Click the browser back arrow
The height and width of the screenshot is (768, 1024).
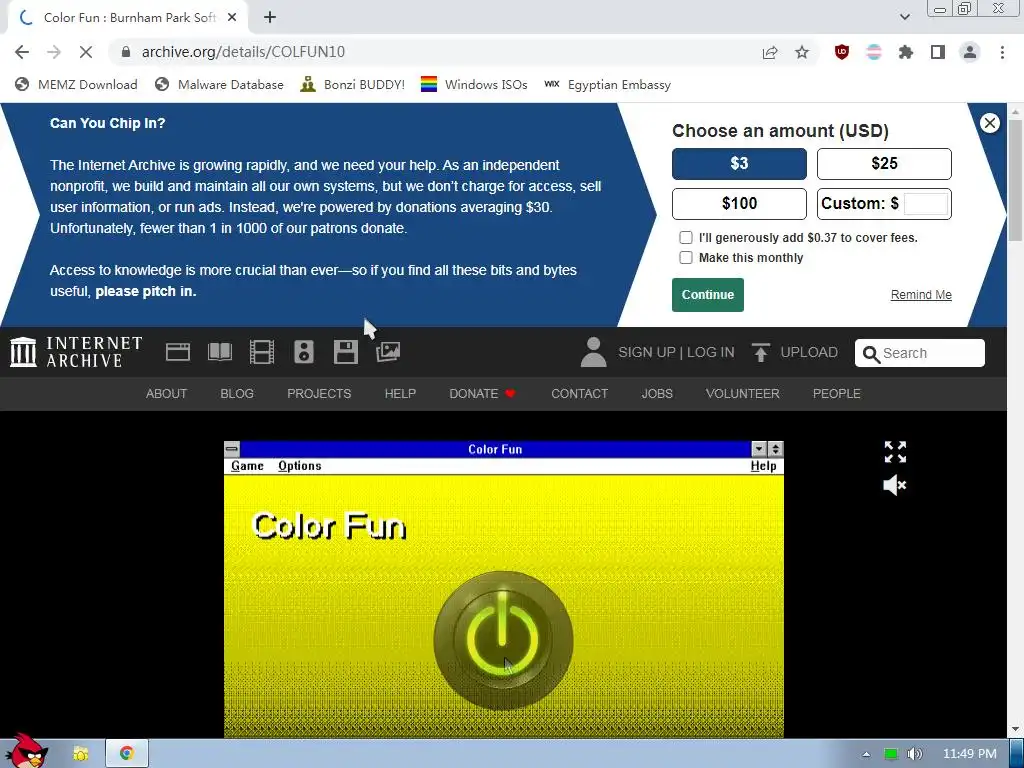click(x=22, y=52)
